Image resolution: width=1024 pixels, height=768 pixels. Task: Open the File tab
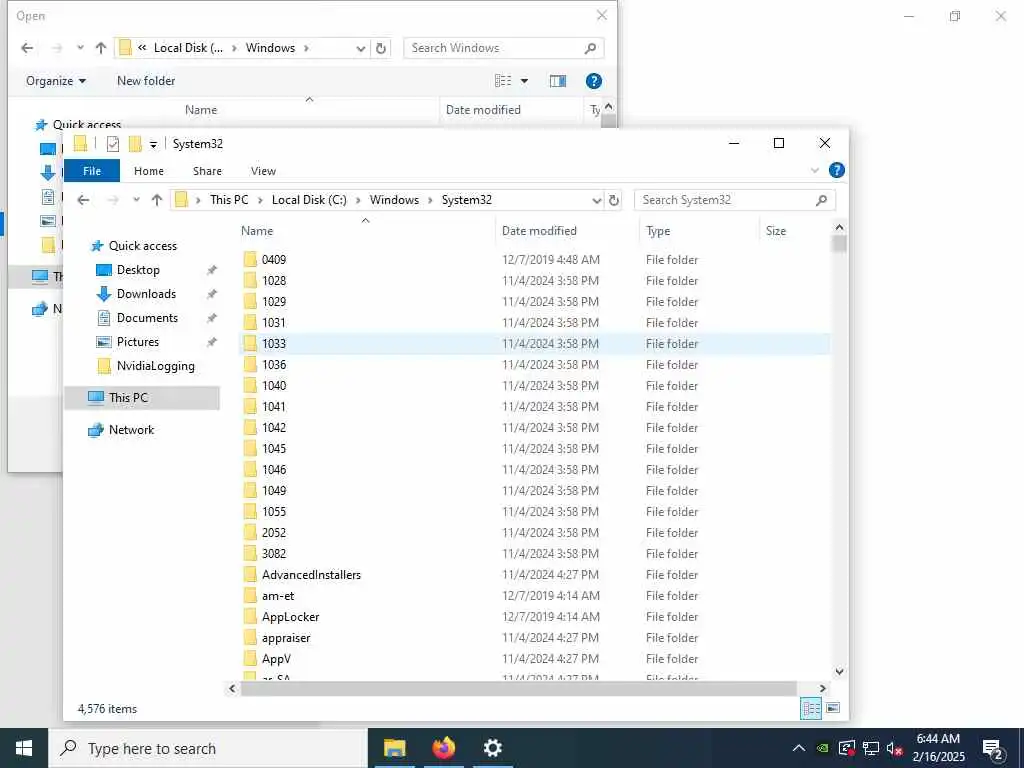pos(91,171)
